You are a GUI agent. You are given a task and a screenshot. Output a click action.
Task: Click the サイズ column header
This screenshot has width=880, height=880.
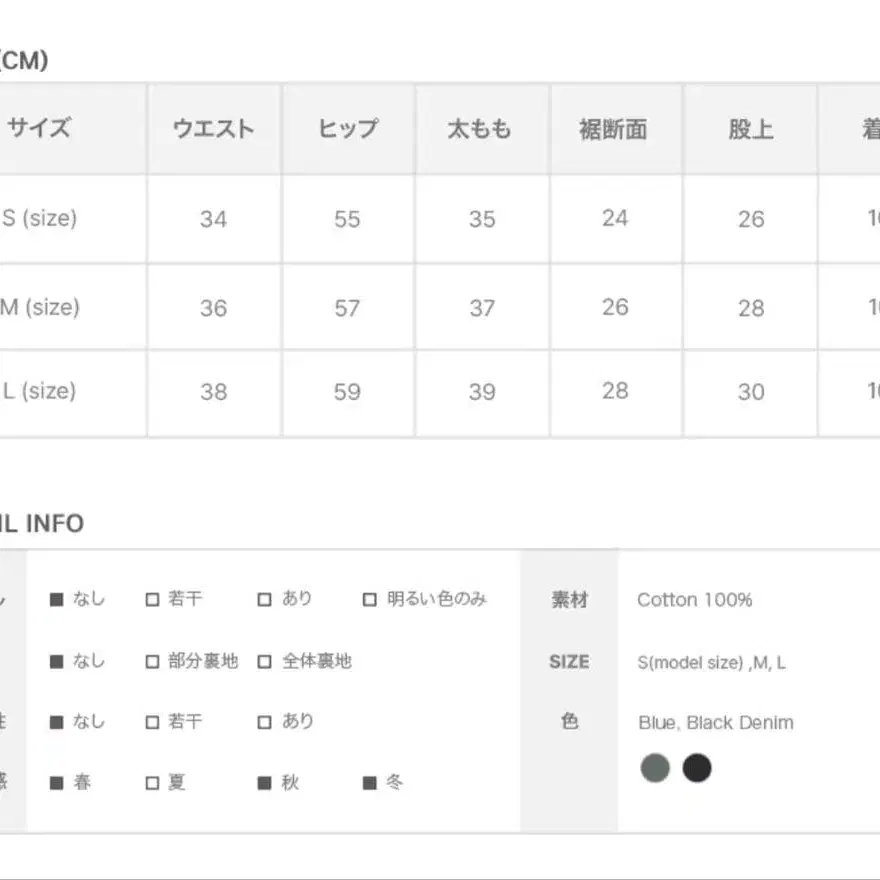pos(39,129)
